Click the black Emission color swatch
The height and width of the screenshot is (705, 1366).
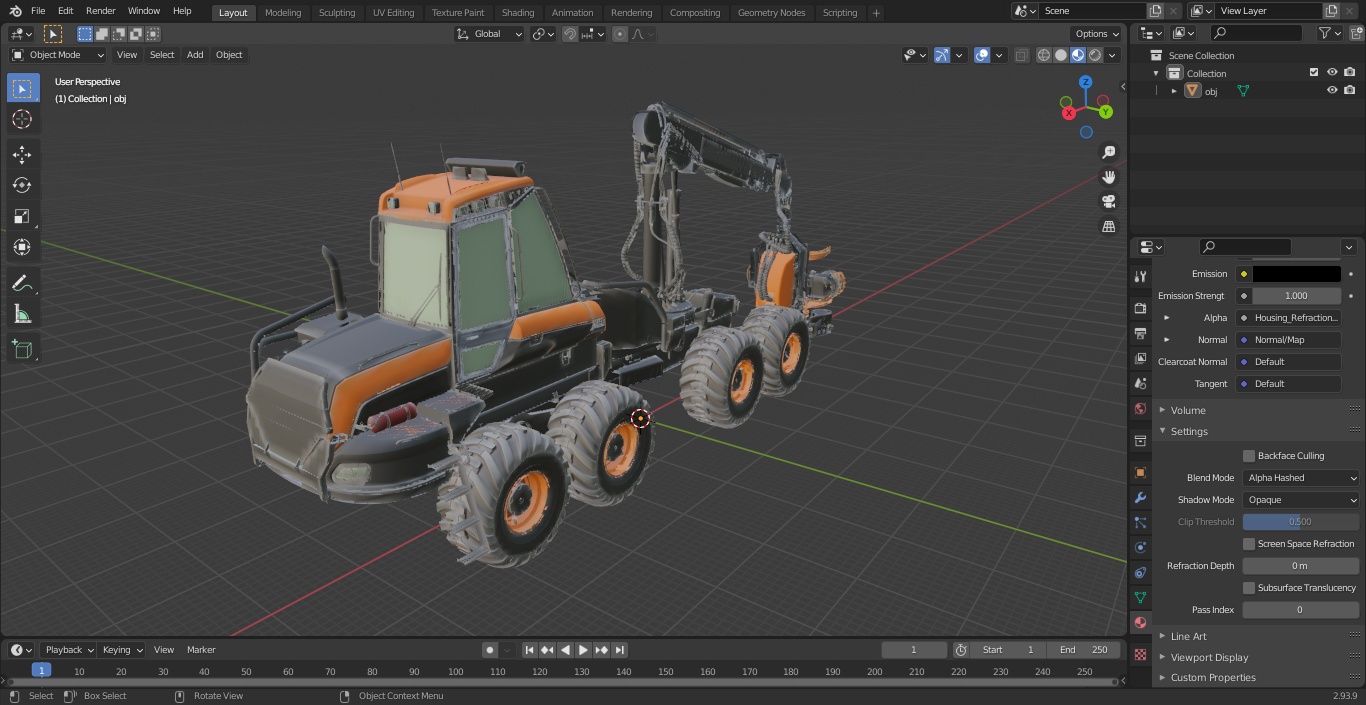coord(1296,274)
